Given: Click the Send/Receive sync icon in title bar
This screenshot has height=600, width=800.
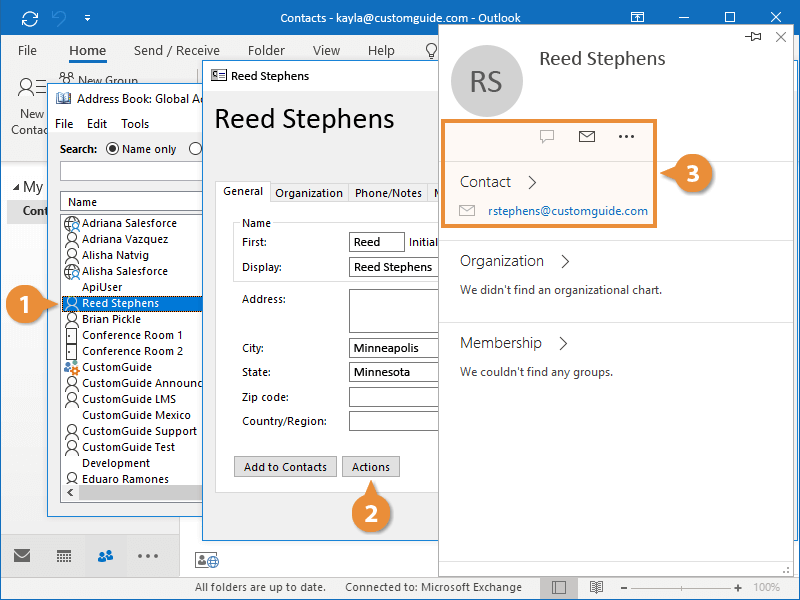Looking at the screenshot, I should [x=30, y=19].
